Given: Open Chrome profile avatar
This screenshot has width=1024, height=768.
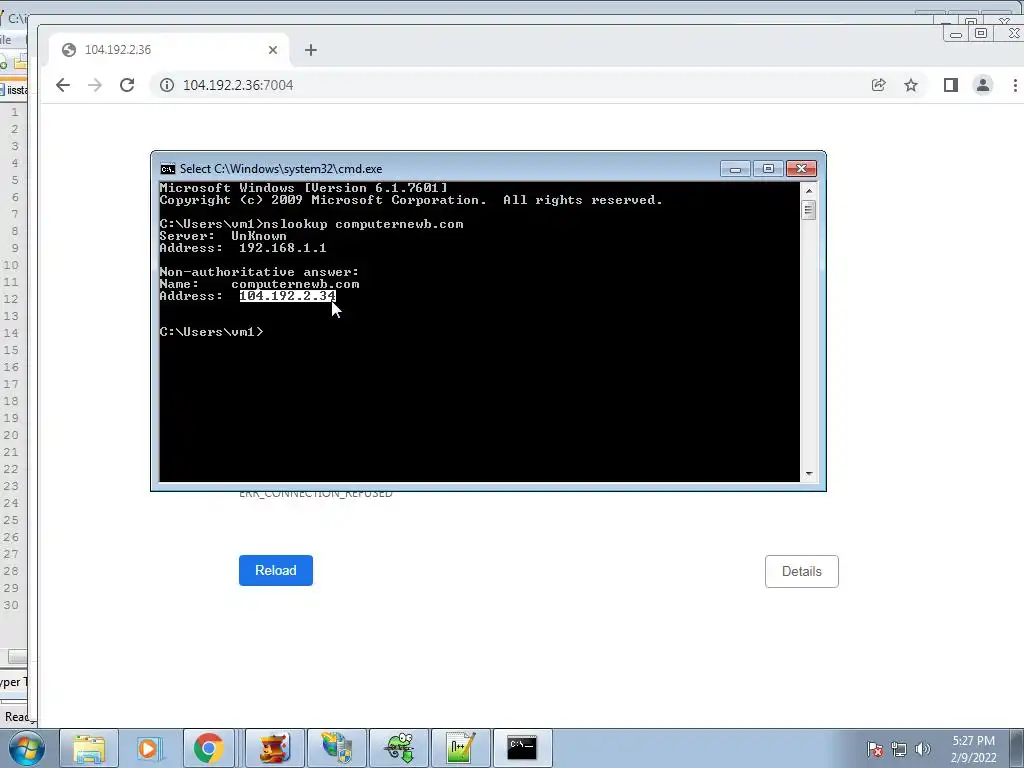Looking at the screenshot, I should point(983,85).
